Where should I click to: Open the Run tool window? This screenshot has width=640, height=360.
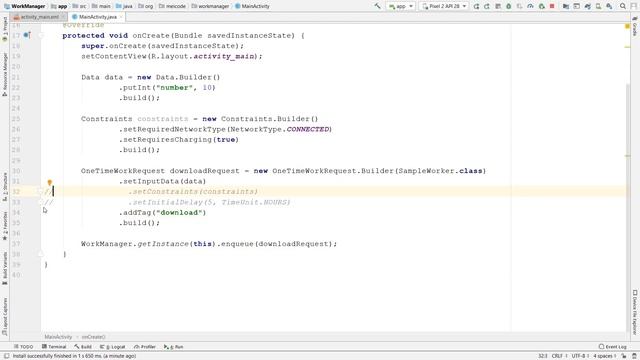(x=173, y=347)
